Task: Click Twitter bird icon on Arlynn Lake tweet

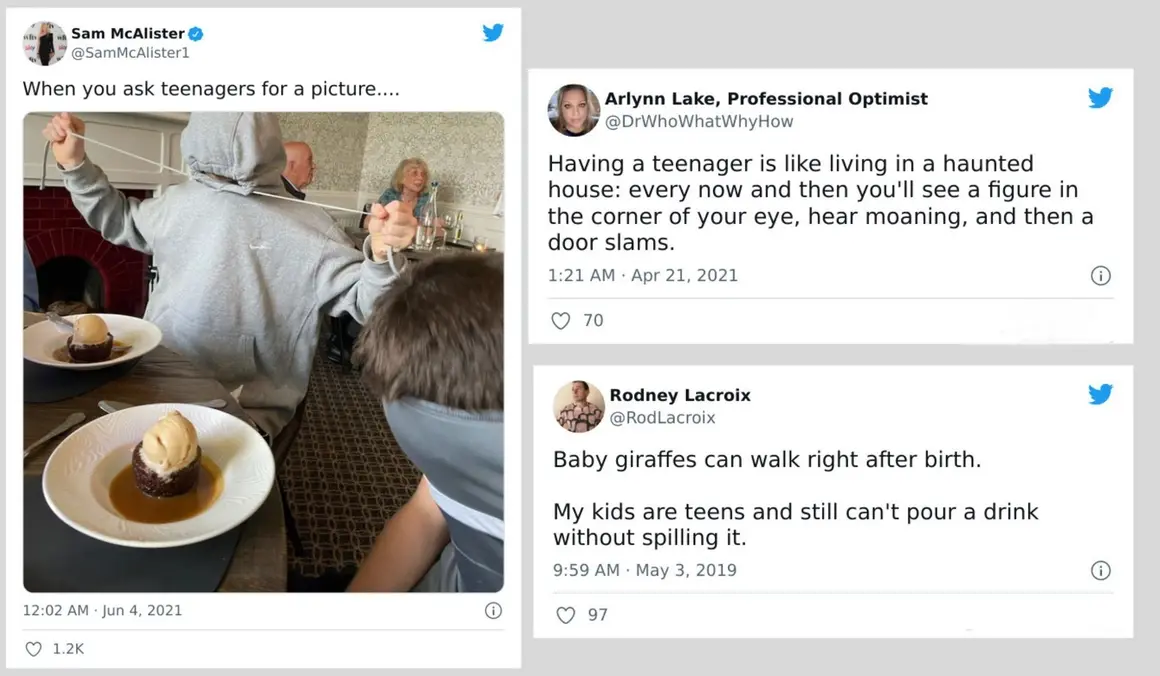Action: [x=1100, y=97]
